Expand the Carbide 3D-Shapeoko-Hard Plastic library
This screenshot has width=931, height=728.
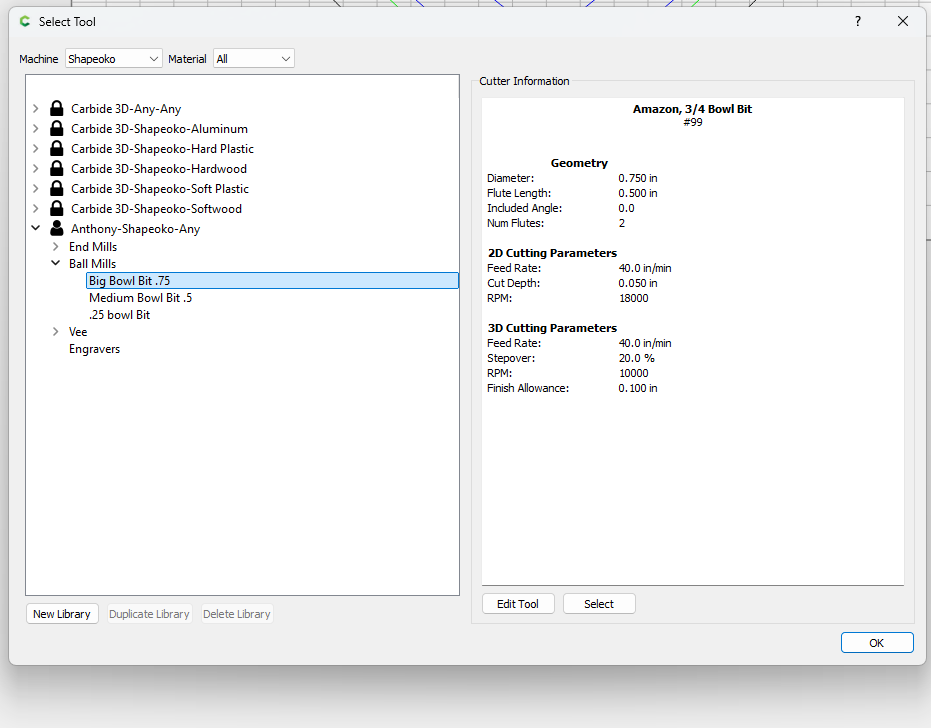pos(36,149)
